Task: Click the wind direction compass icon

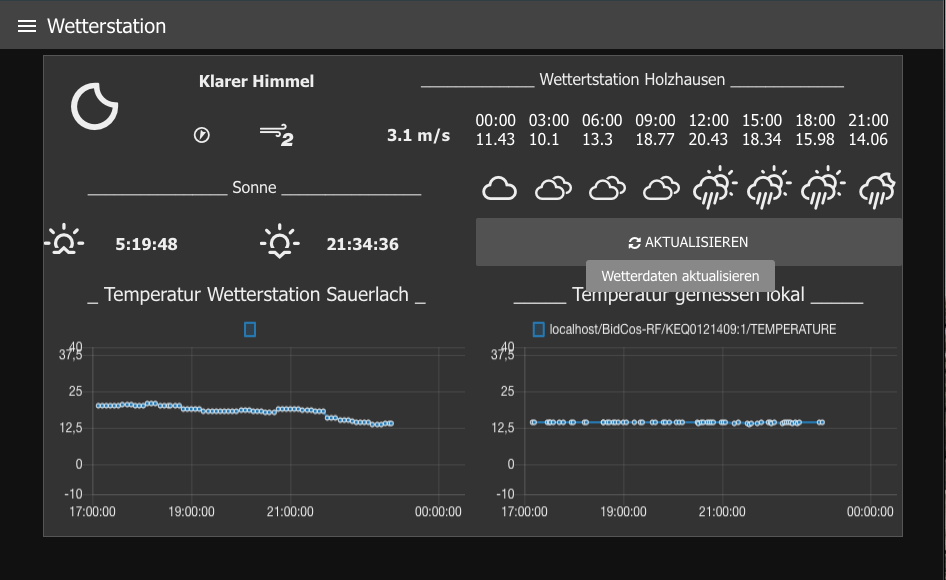Action: [201, 135]
